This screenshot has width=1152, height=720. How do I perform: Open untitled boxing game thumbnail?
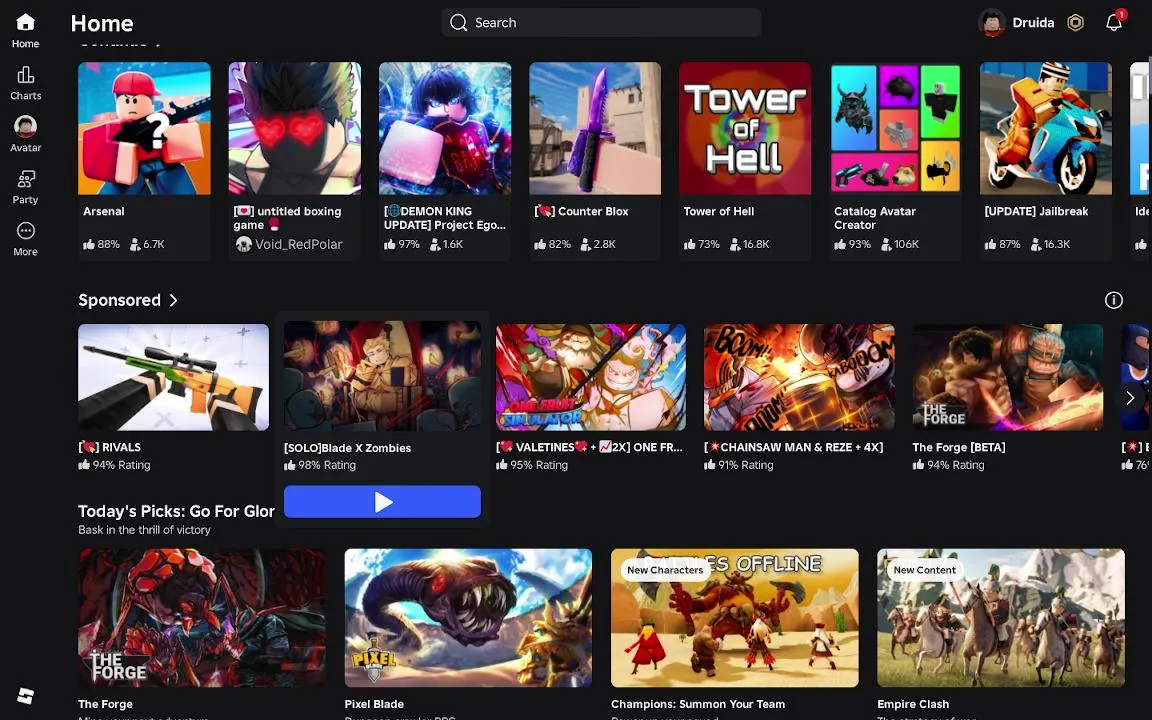pyautogui.click(x=295, y=129)
